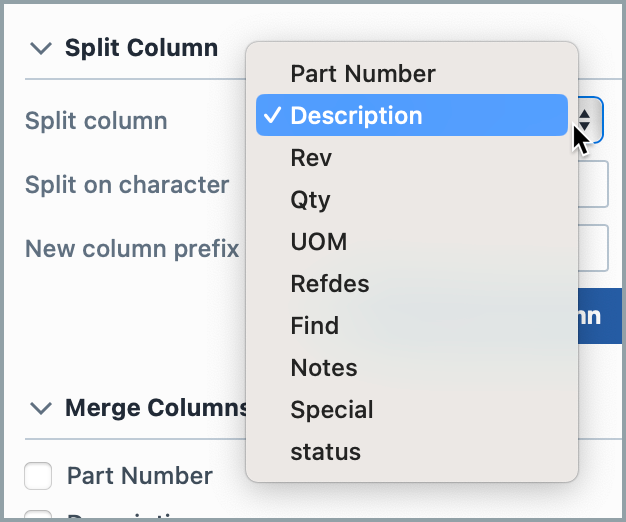Click the Split Column section heading
Screen dimensions: 626x522
click(141, 48)
